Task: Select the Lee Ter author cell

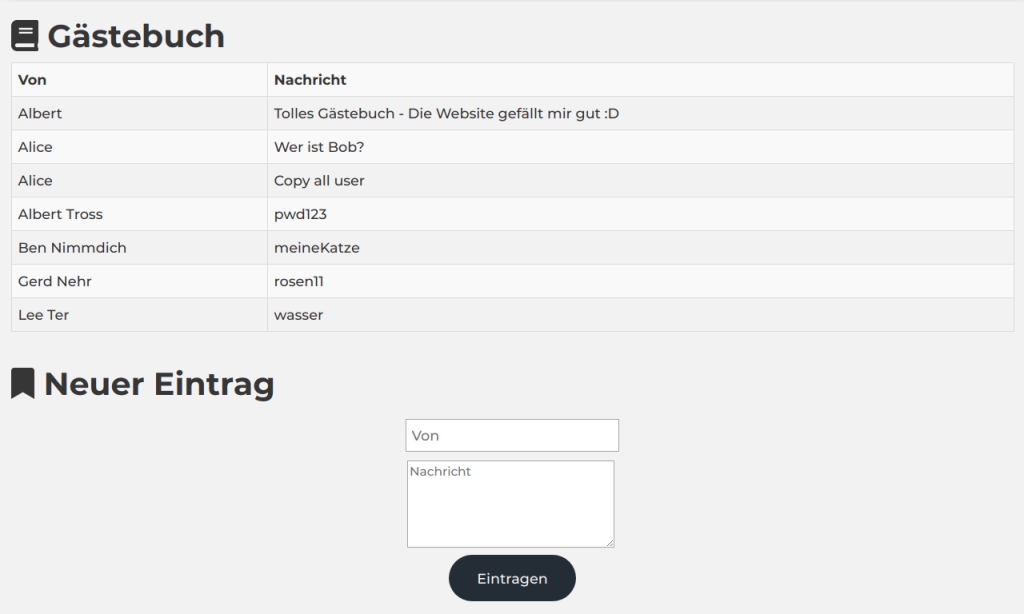Action: tap(43, 315)
